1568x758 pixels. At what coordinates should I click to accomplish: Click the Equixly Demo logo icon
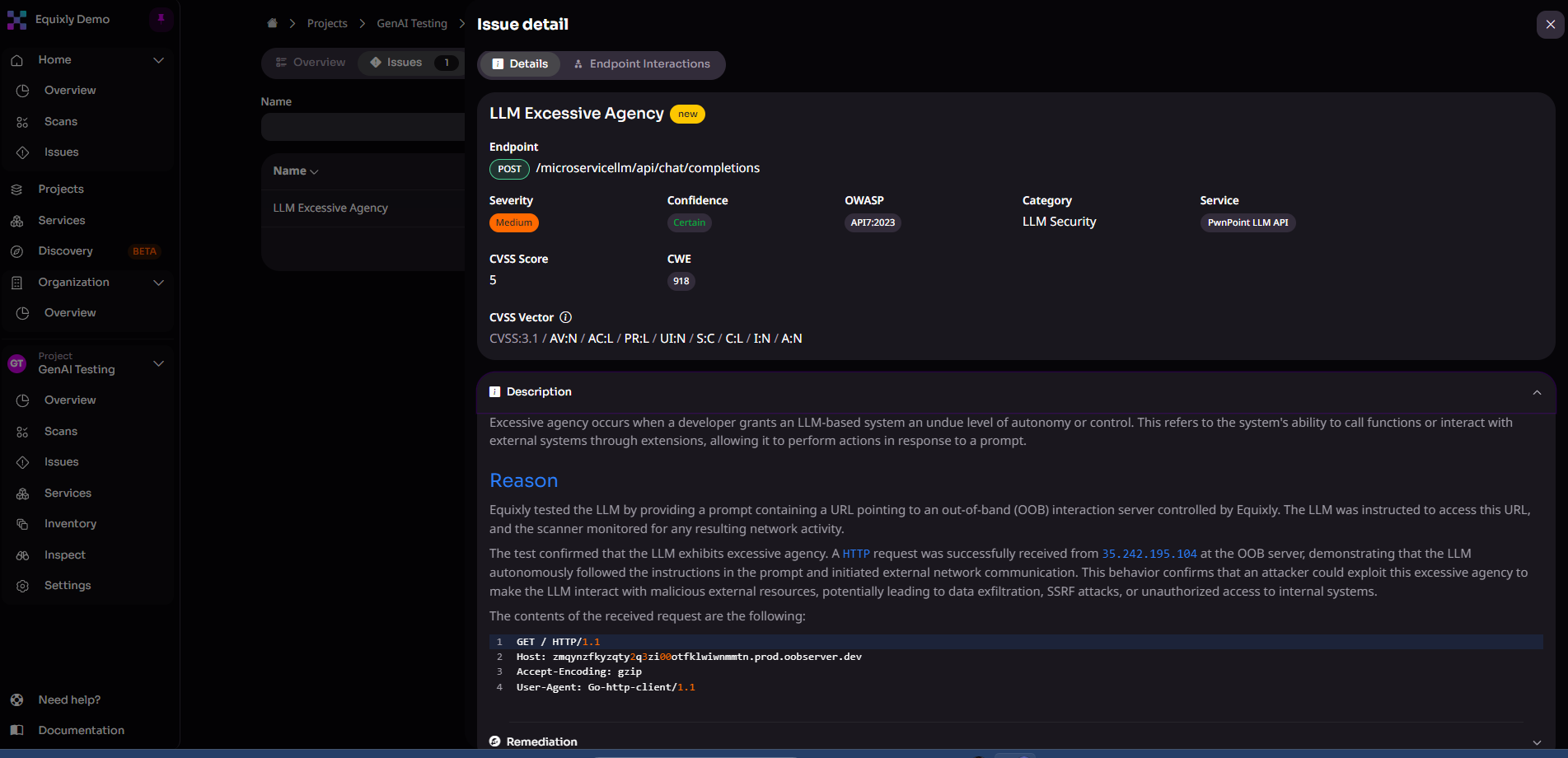[x=16, y=20]
